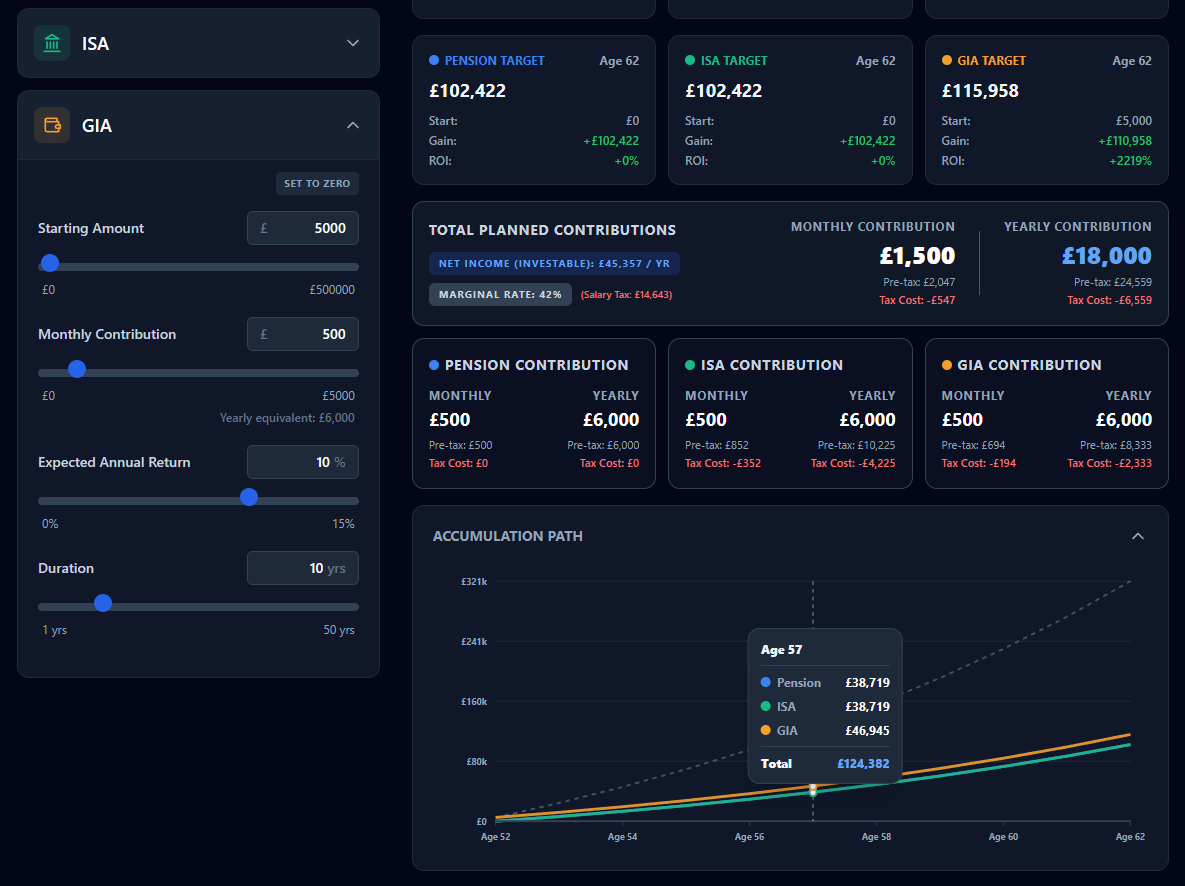Click the green dot beside ISA Target
The image size is (1185, 886).
(690, 60)
